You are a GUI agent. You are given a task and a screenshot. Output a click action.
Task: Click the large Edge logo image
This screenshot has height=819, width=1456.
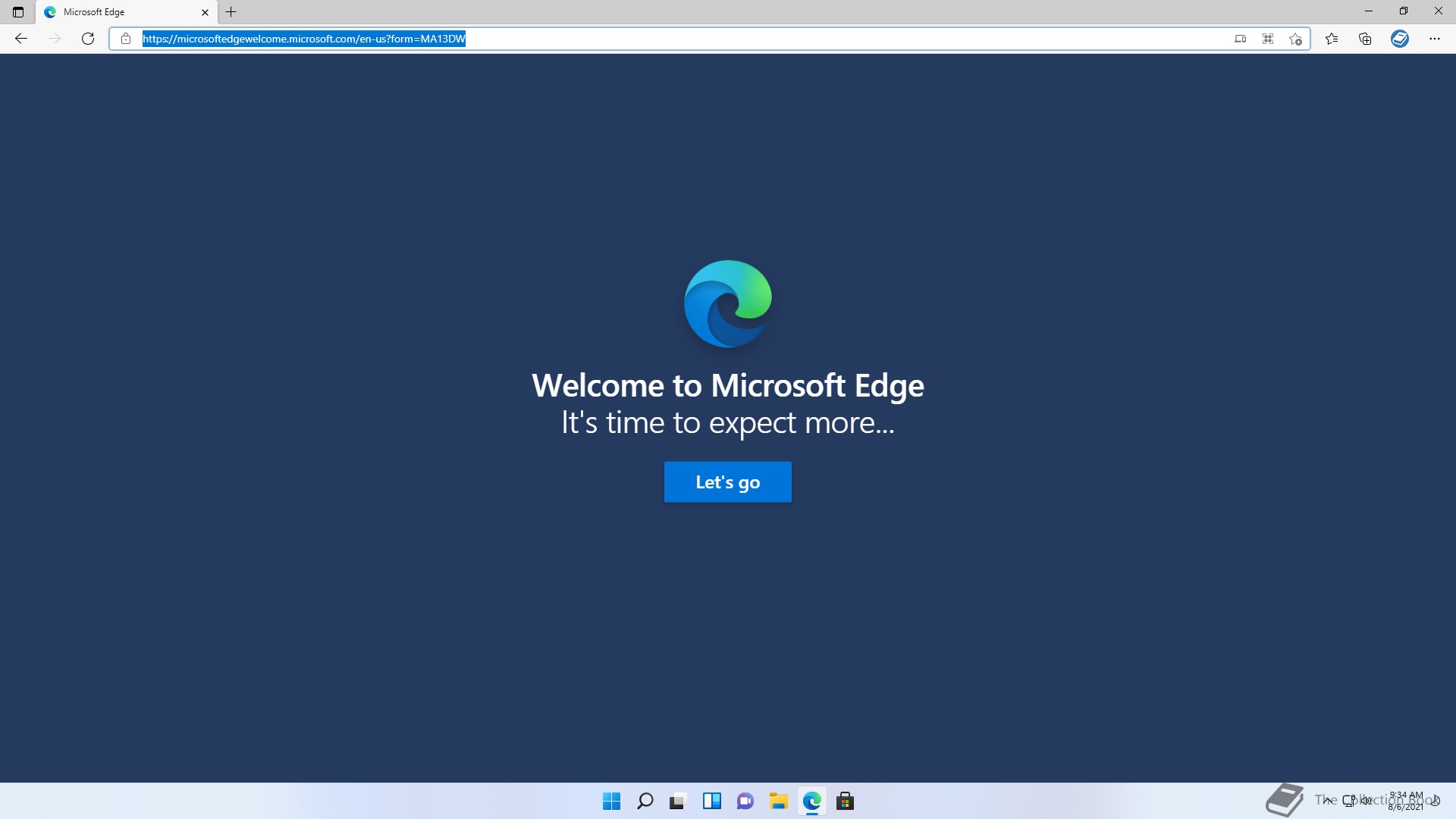coord(728,304)
